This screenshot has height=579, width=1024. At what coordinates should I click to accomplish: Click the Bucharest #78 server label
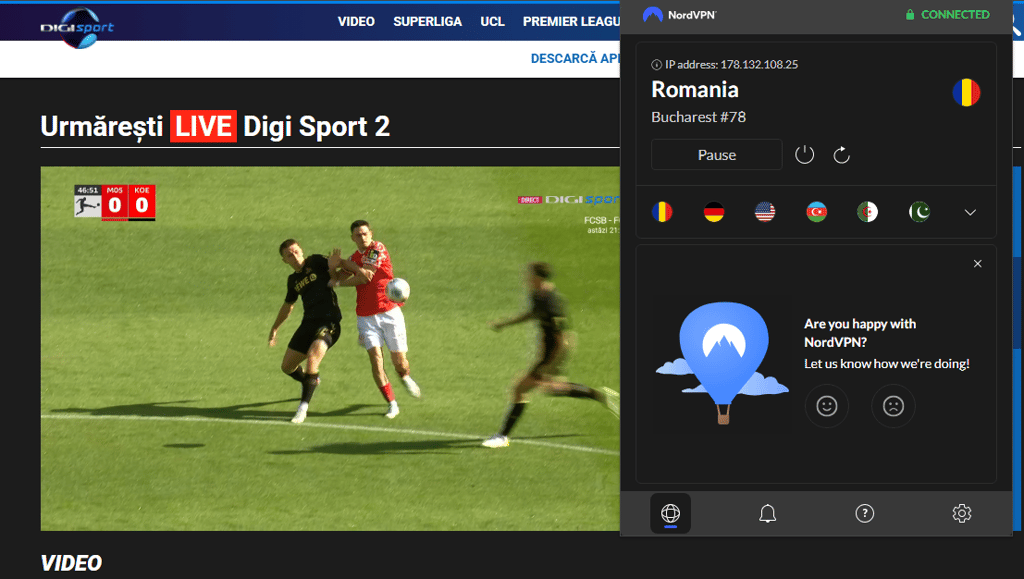pos(698,117)
